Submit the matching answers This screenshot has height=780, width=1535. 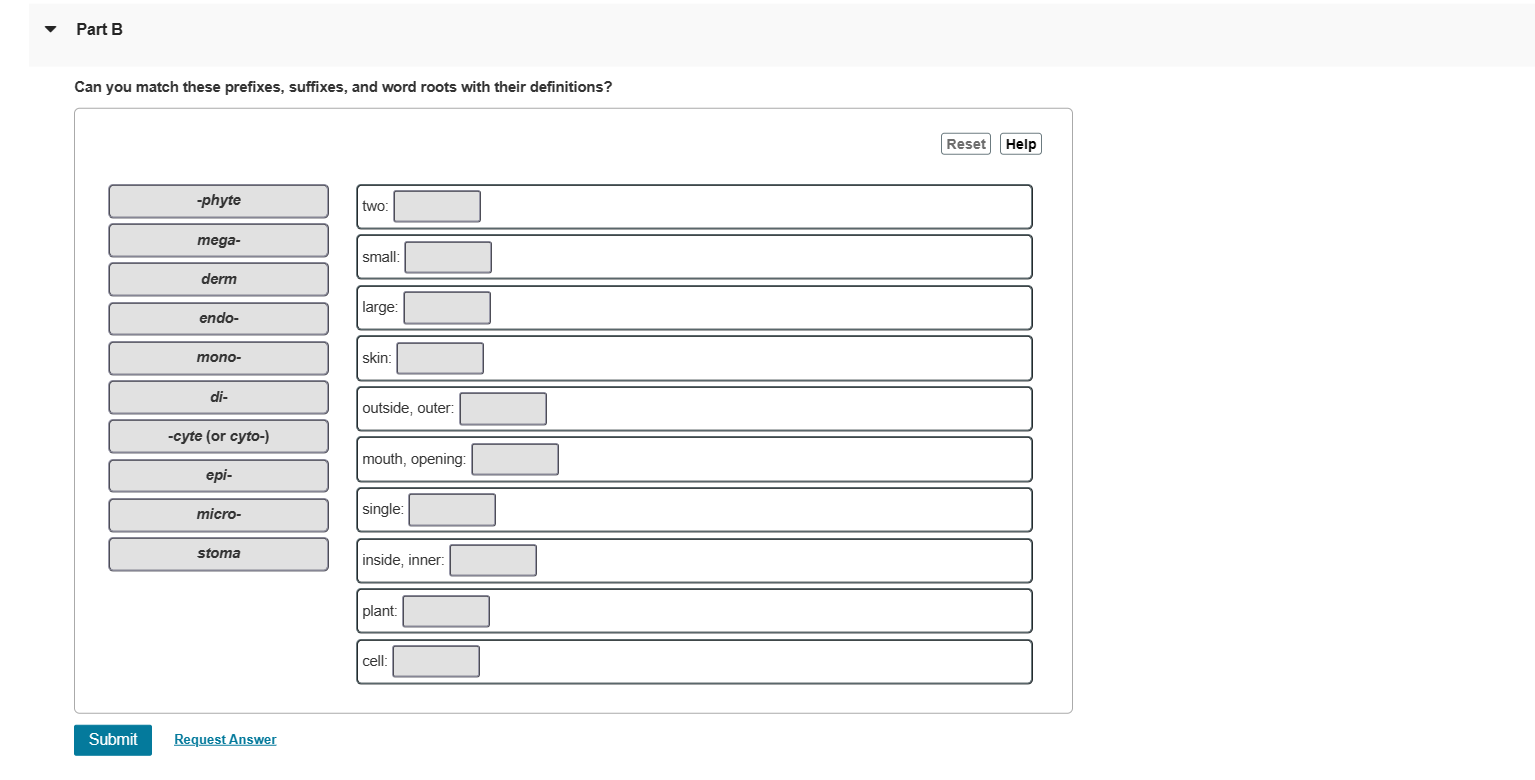pyautogui.click(x=113, y=740)
